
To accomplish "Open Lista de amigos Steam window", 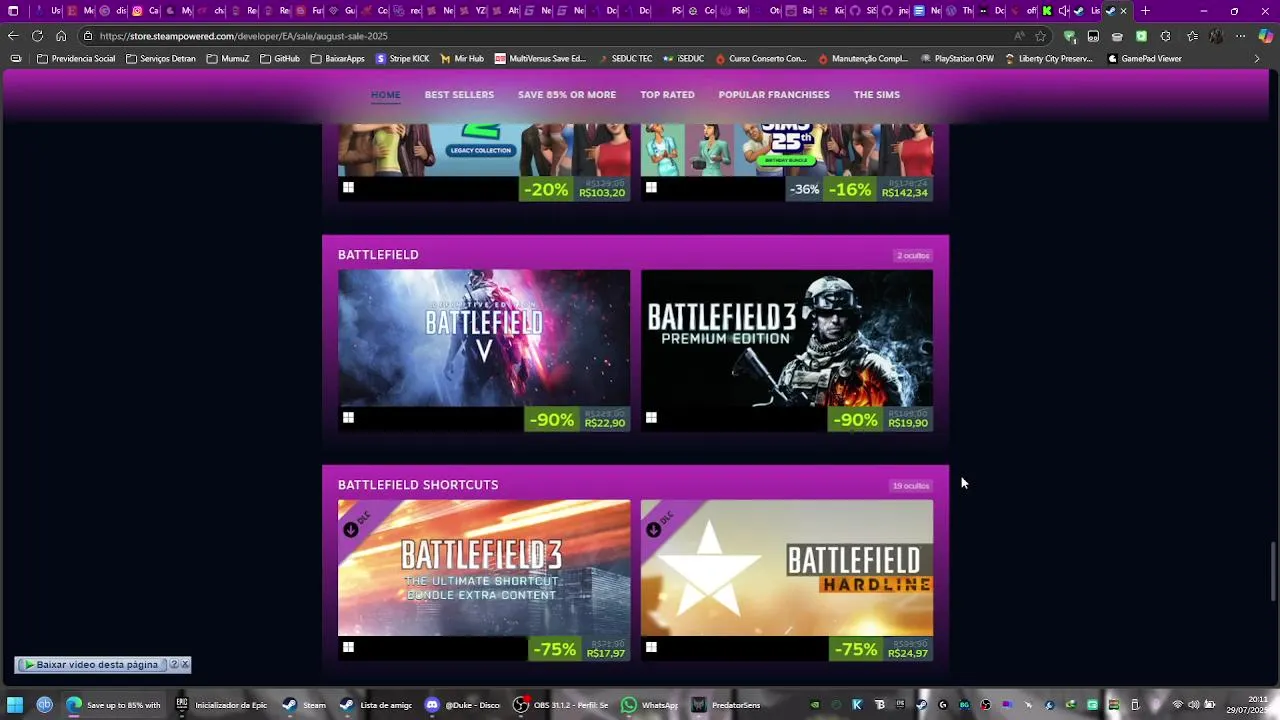I will [x=376, y=705].
